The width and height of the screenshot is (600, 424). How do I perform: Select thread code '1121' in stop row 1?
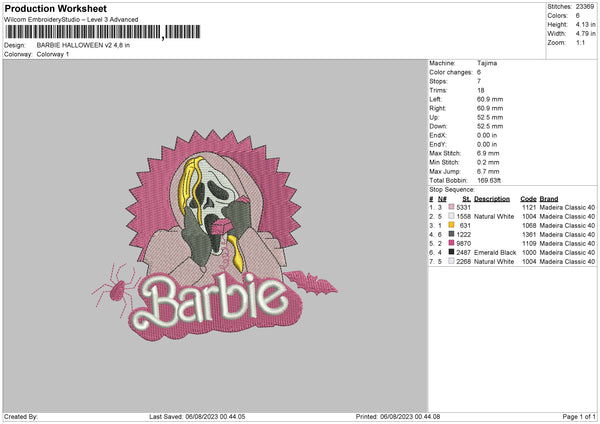click(x=529, y=207)
